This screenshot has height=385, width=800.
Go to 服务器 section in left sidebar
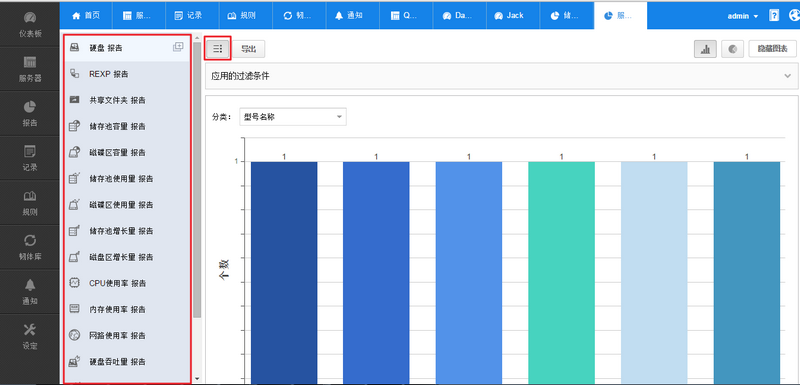[x=30, y=69]
